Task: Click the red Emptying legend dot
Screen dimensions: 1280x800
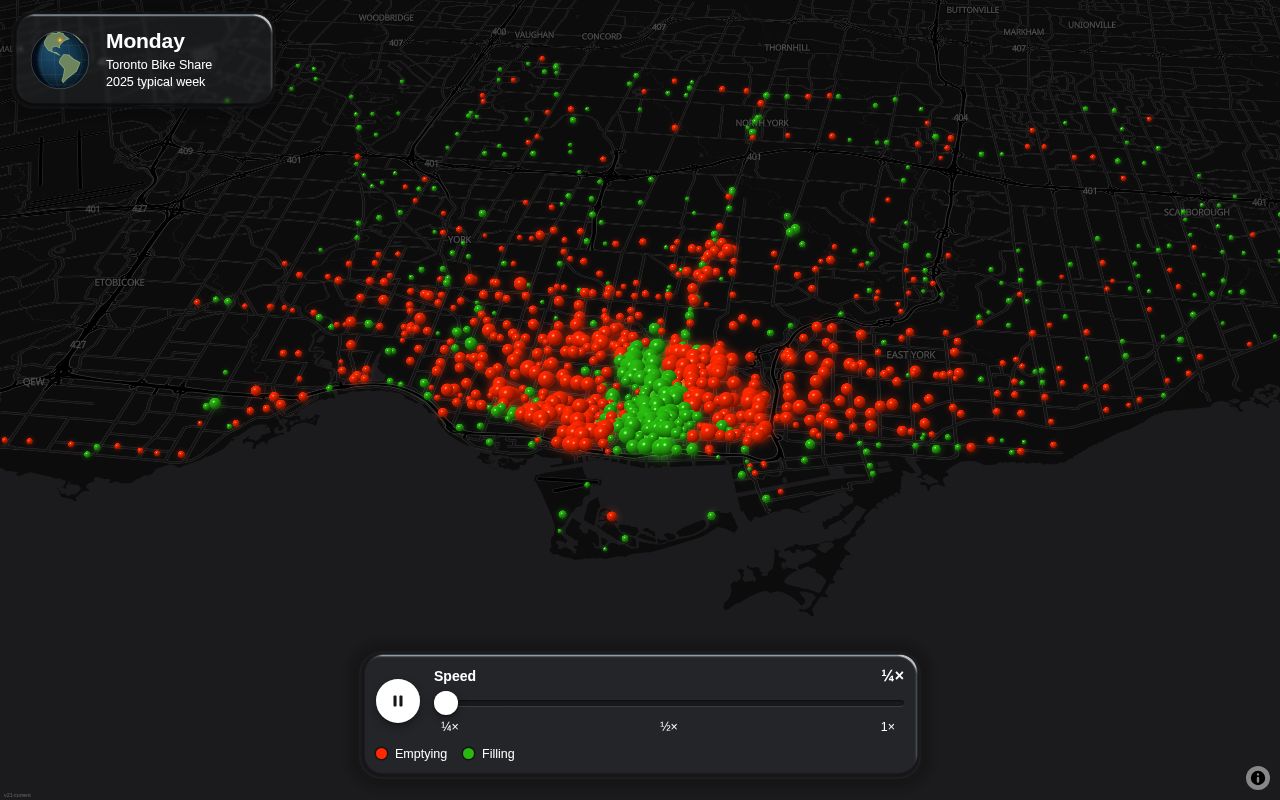Action: [x=381, y=754]
